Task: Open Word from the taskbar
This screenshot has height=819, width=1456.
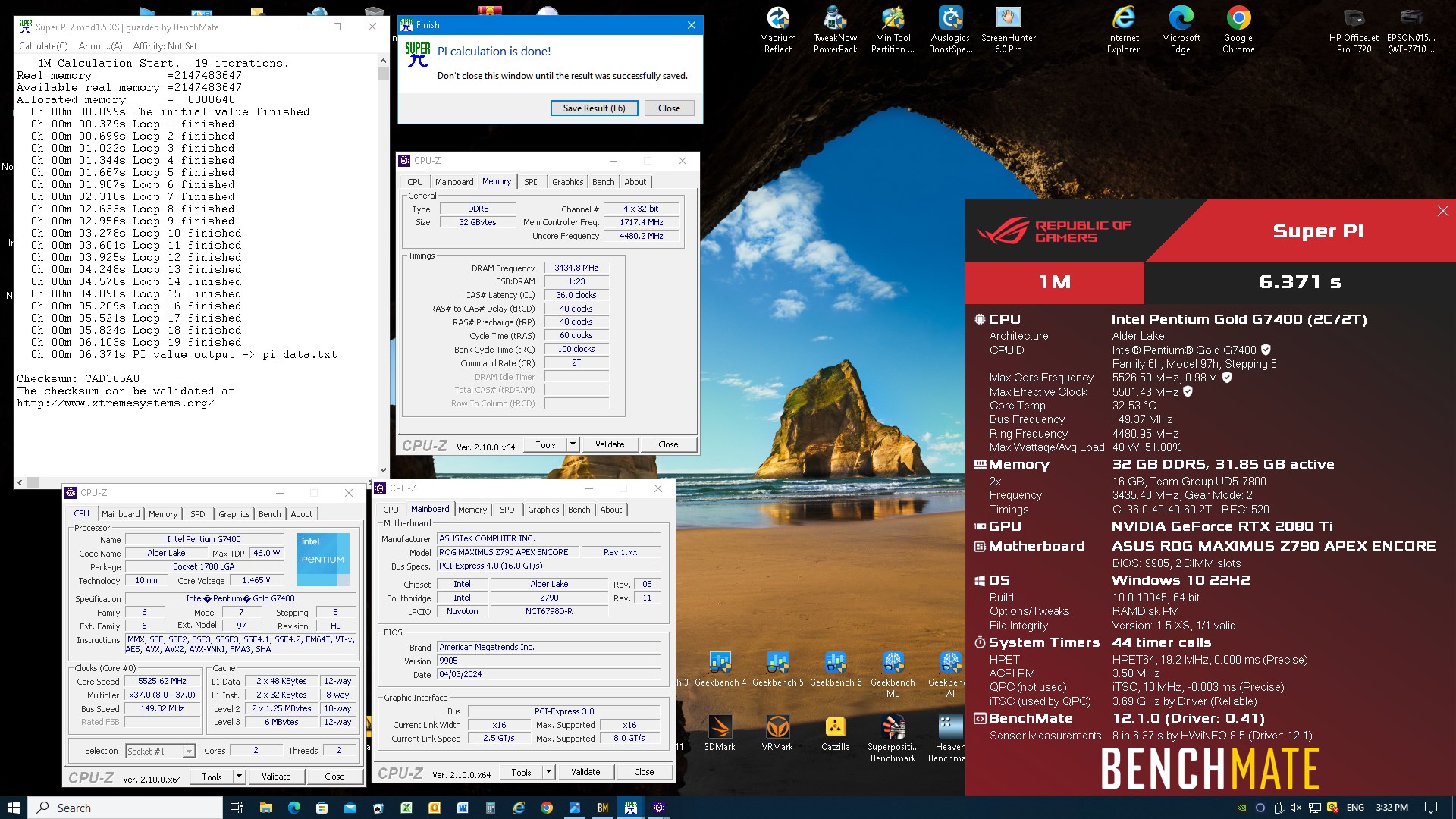Action: pyautogui.click(x=463, y=808)
